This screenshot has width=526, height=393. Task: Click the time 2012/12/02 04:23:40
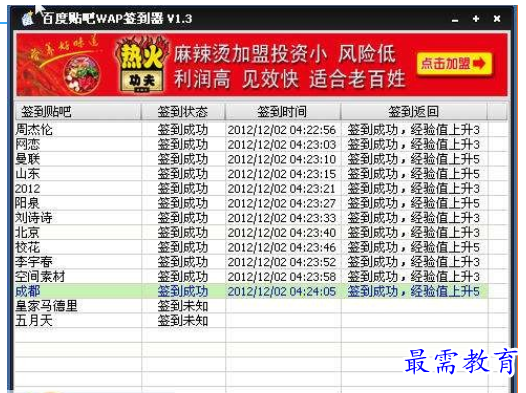(x=282, y=233)
